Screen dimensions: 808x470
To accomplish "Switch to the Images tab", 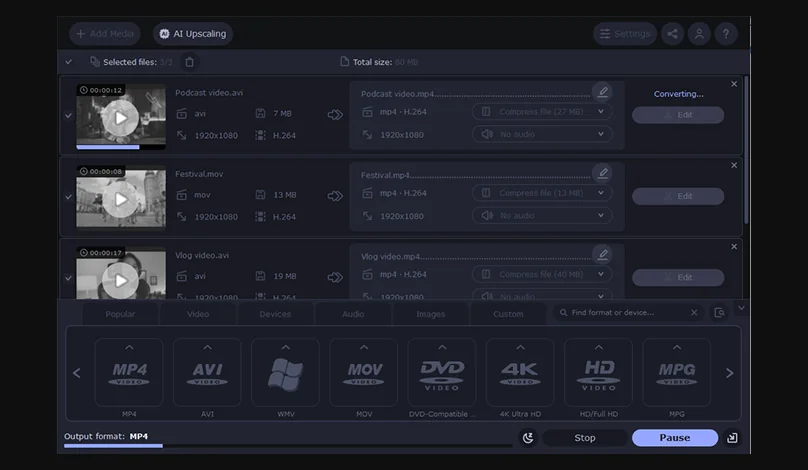I will pos(430,314).
